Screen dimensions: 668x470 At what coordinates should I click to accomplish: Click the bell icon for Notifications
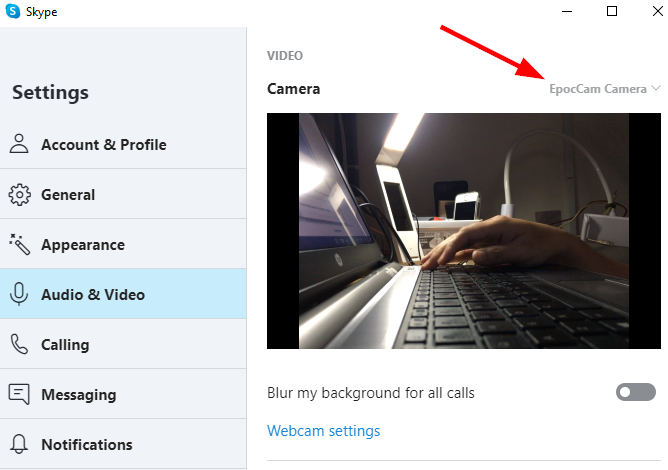pos(19,445)
